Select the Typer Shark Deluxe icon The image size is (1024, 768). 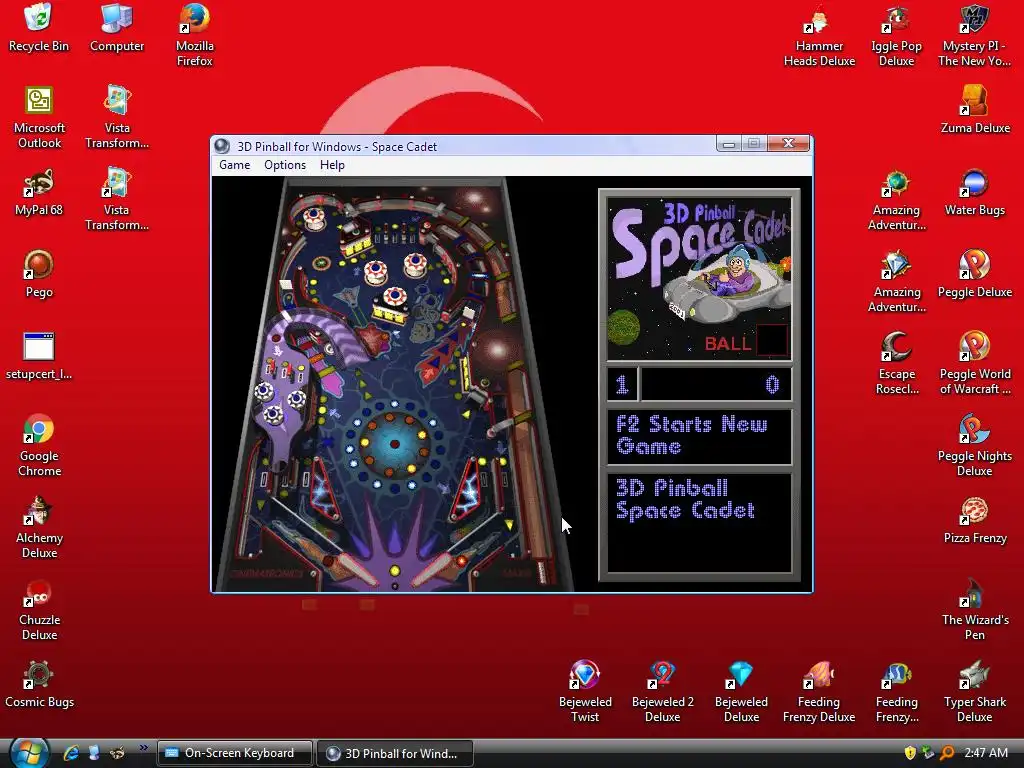[x=974, y=692]
